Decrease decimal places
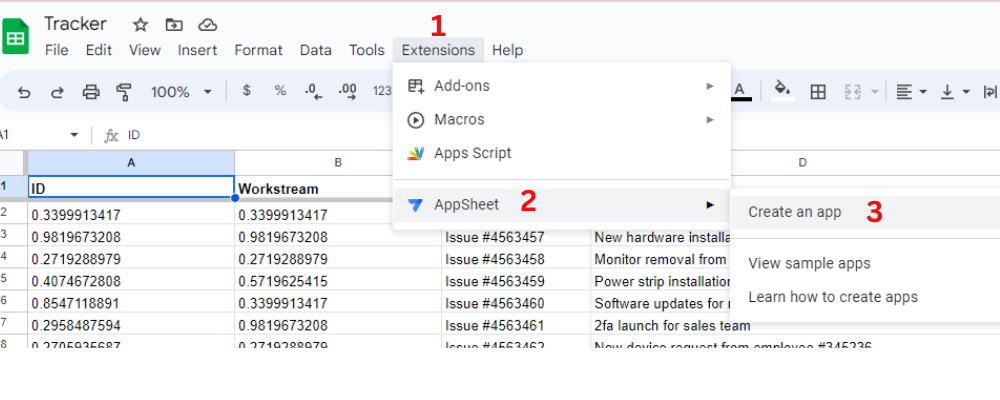 [x=313, y=92]
